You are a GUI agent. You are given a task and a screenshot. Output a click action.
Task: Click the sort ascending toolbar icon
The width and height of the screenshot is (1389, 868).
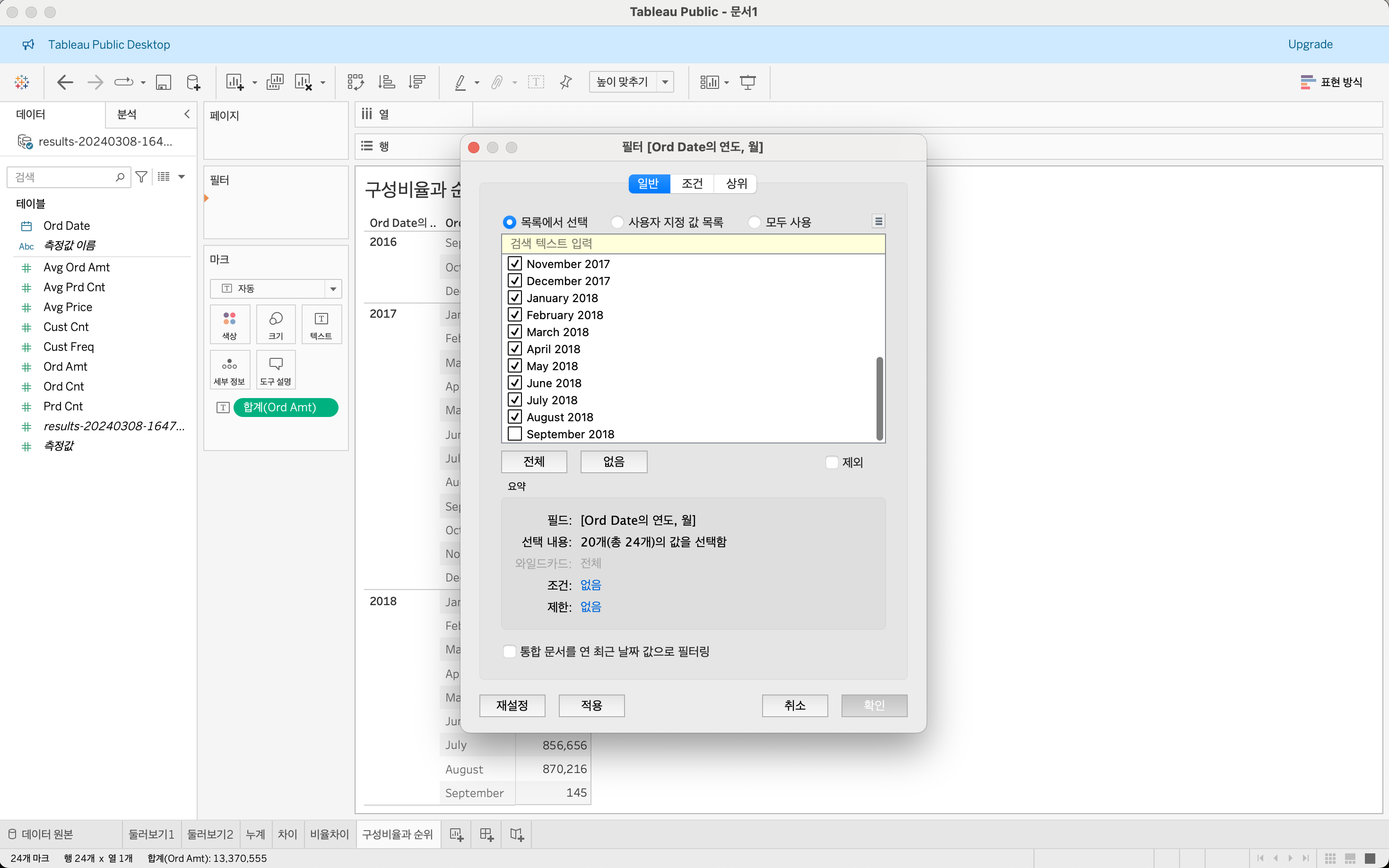(386, 82)
